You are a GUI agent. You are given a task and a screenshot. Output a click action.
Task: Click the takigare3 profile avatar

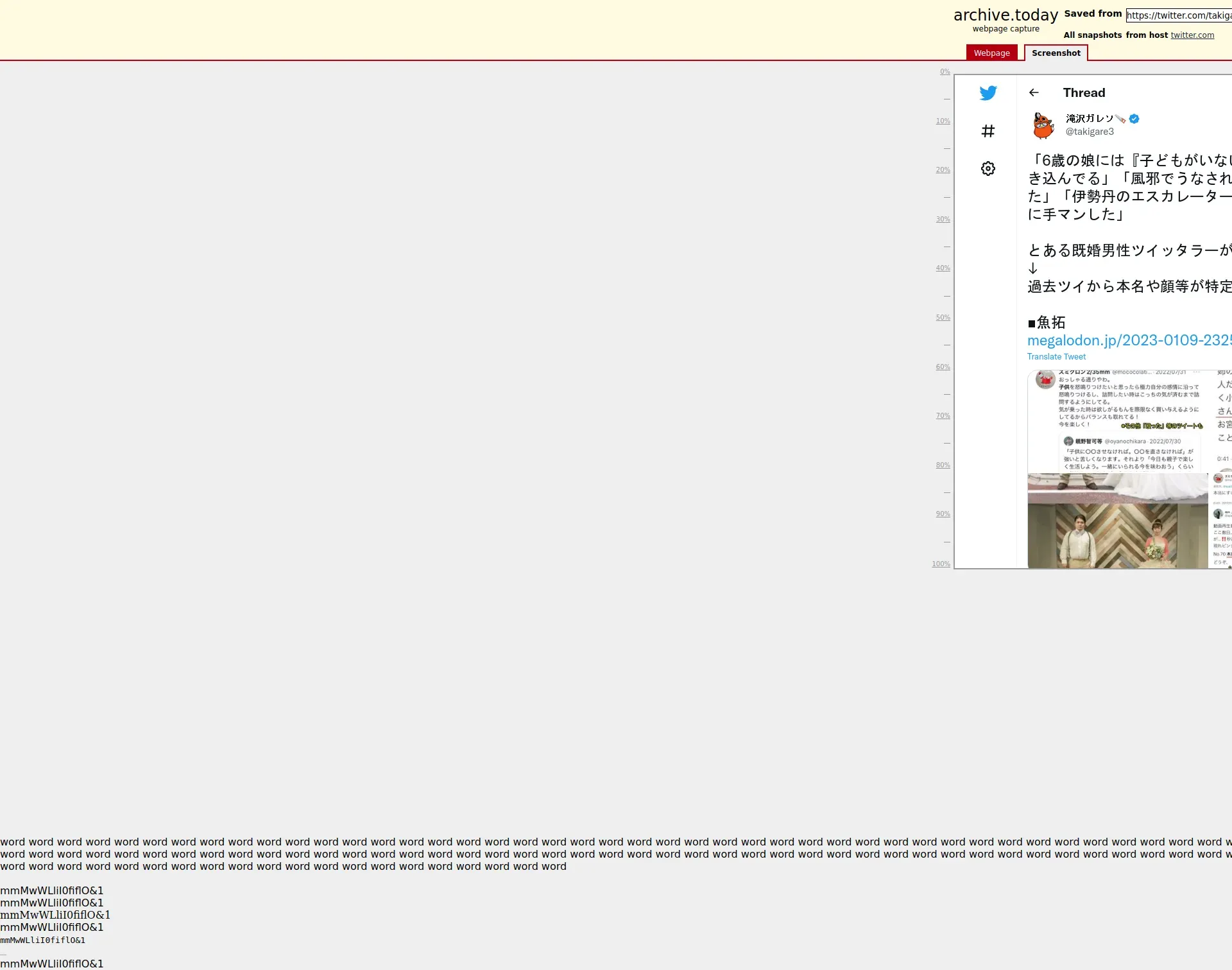[1043, 125]
